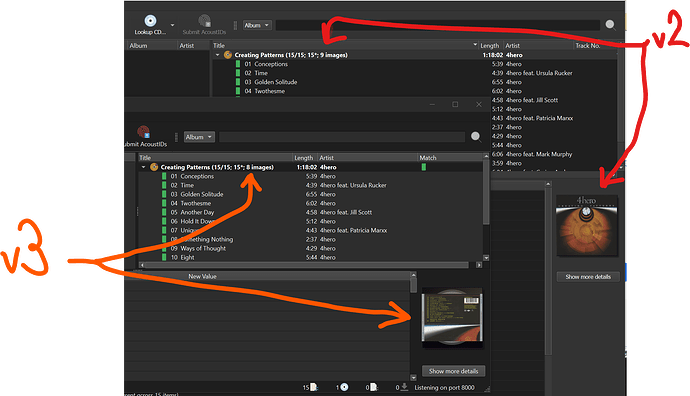Image resolution: width=690 pixels, height=396 pixels.
Task: Click Show more details in front window
Action: tap(453, 371)
